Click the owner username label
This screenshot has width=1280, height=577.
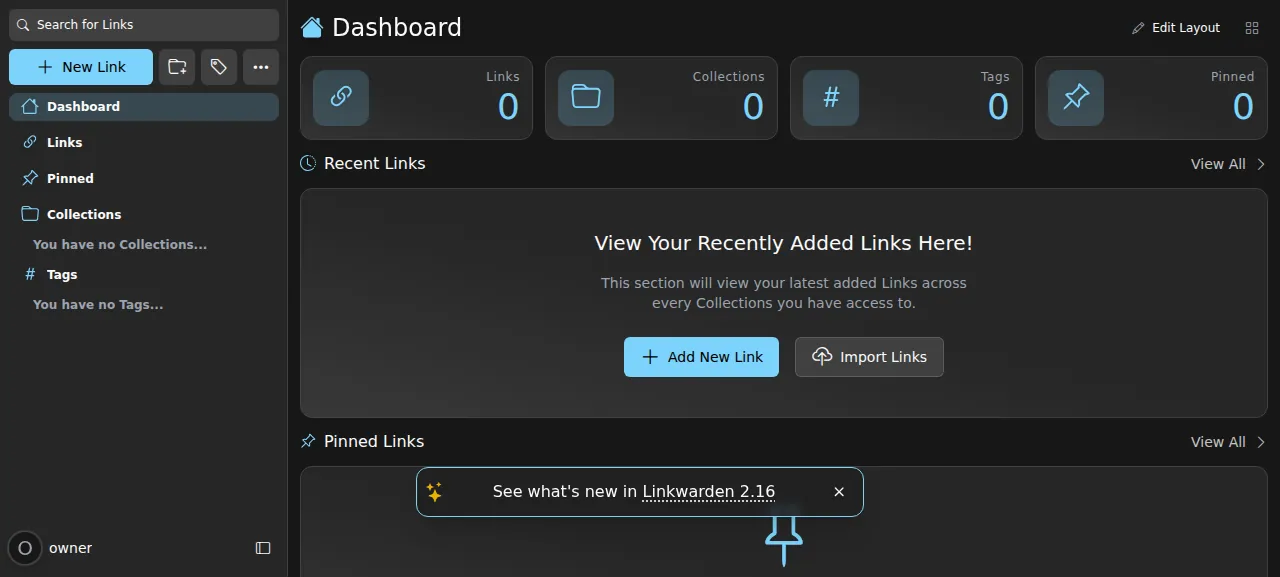pos(70,548)
